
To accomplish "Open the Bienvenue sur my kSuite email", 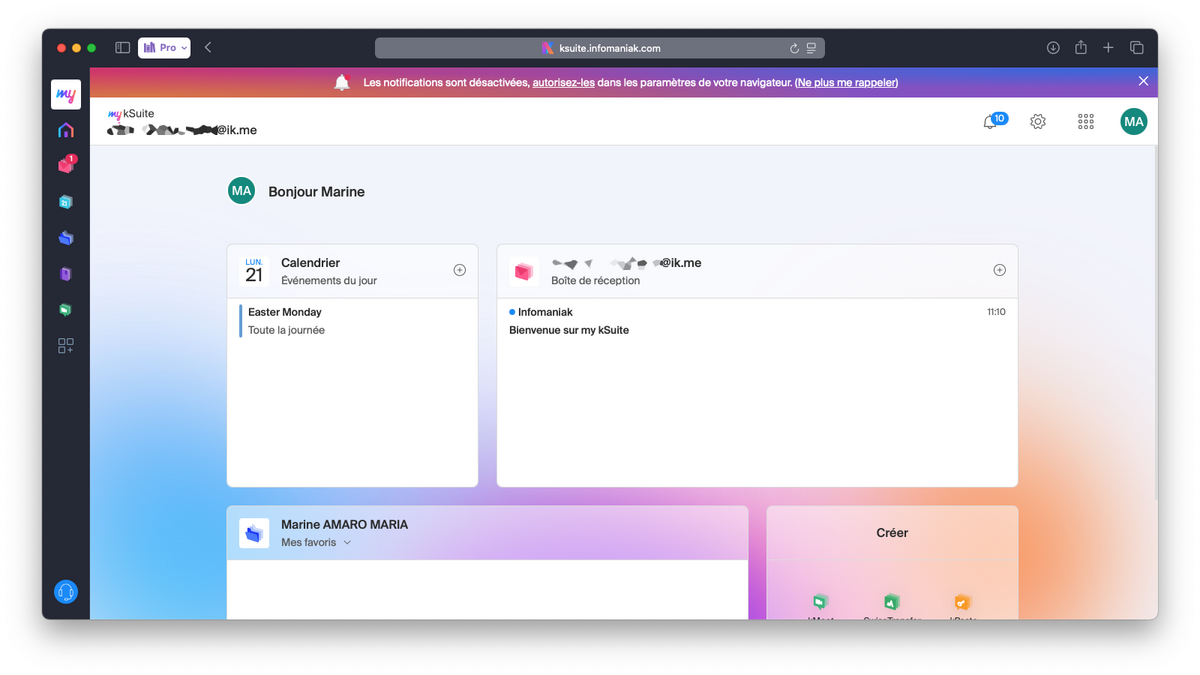I will pyautogui.click(x=757, y=321).
